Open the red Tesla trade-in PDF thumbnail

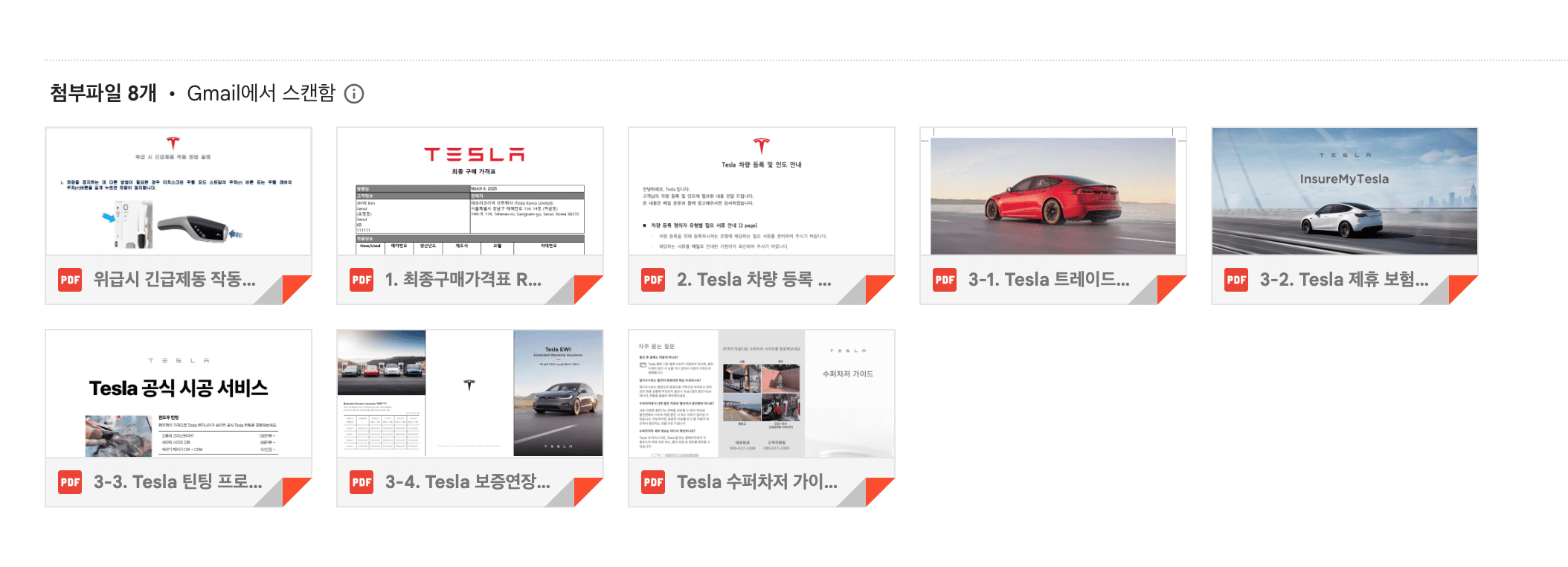tap(1053, 191)
